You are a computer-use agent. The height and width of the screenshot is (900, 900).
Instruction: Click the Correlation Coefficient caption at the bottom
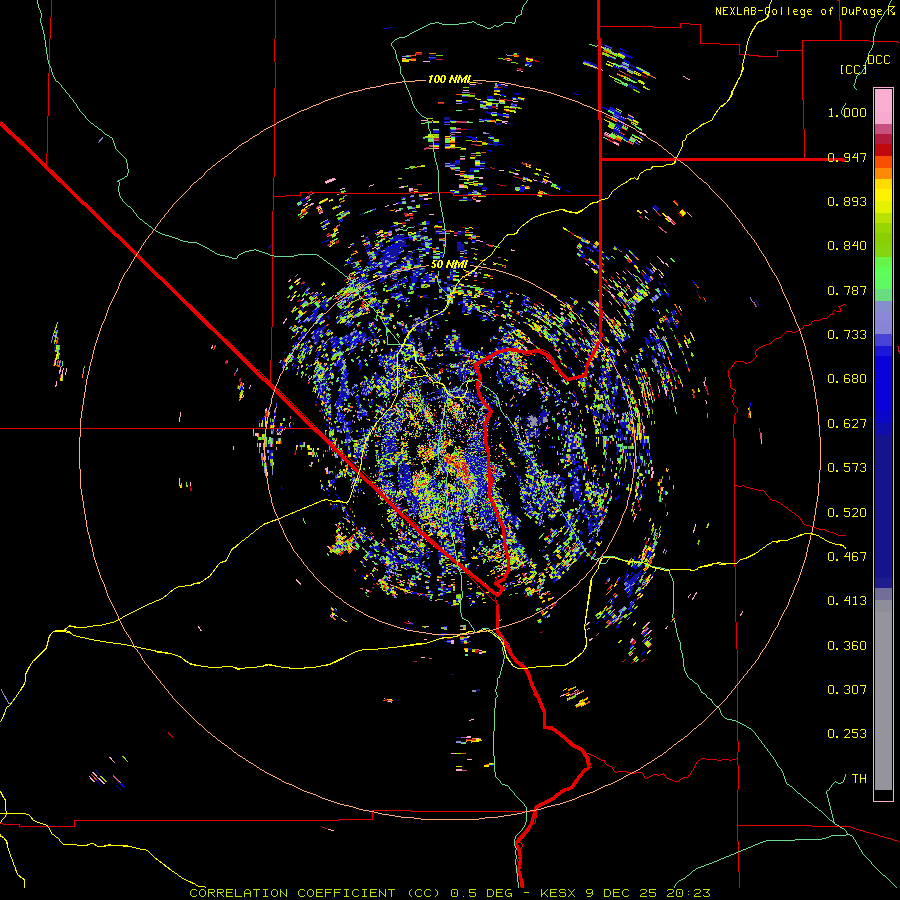(450, 893)
